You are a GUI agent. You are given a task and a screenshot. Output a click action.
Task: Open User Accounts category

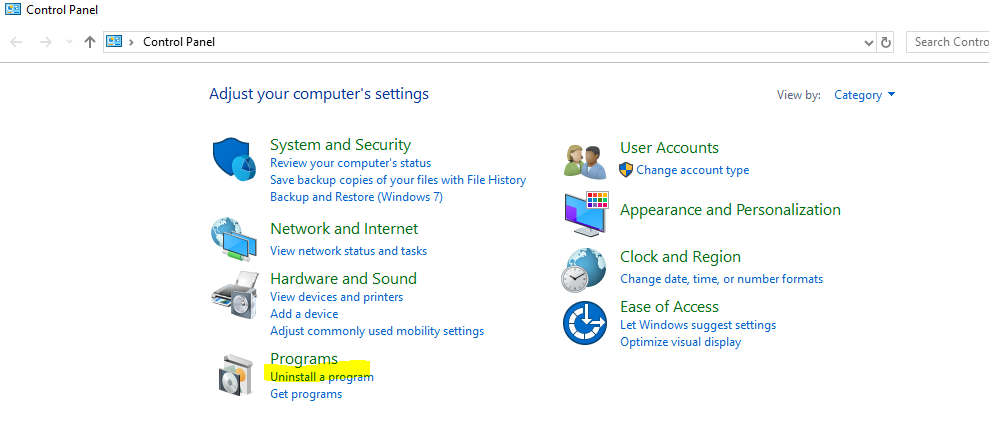pos(669,147)
